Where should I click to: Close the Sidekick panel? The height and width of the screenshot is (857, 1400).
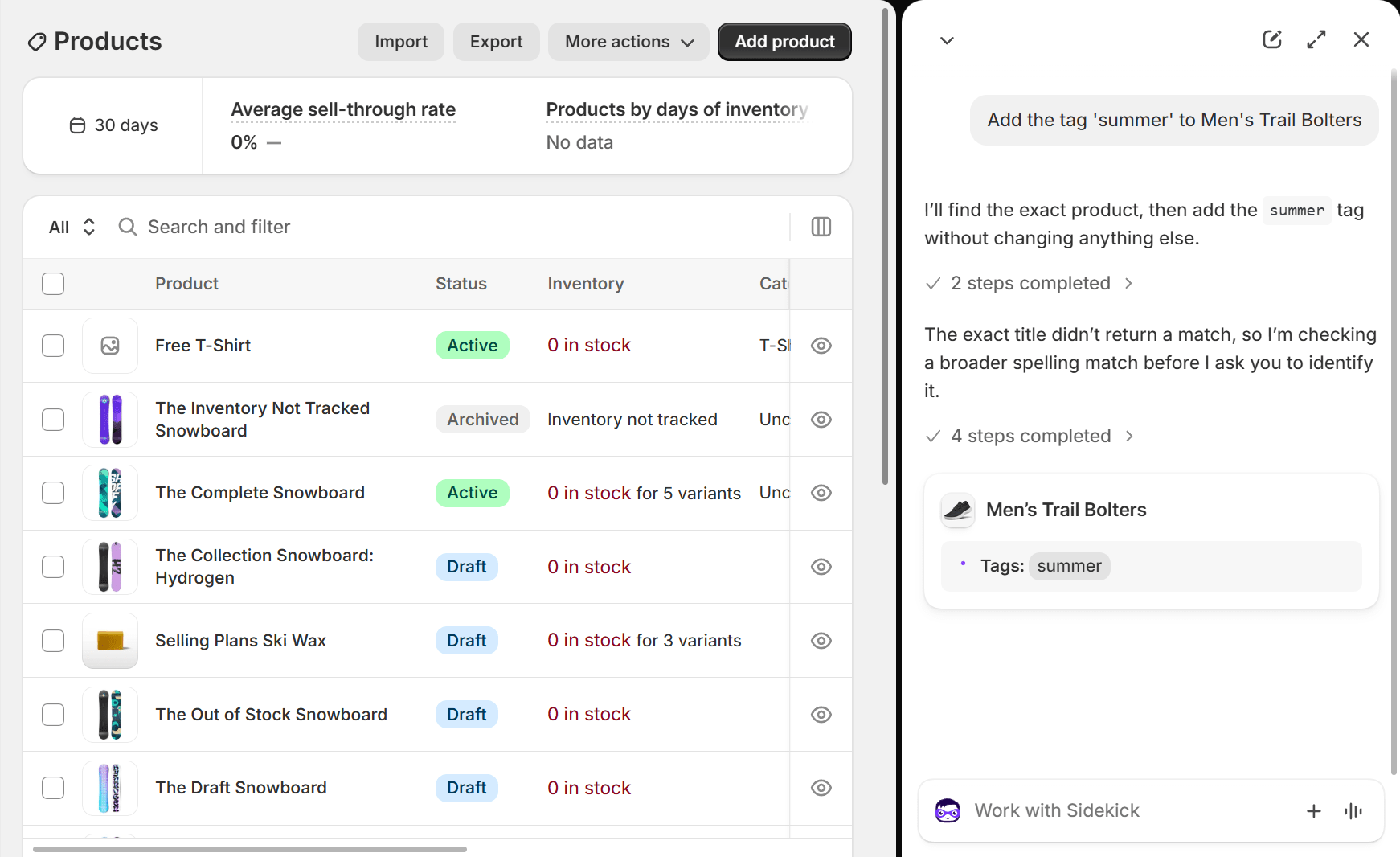1361,39
